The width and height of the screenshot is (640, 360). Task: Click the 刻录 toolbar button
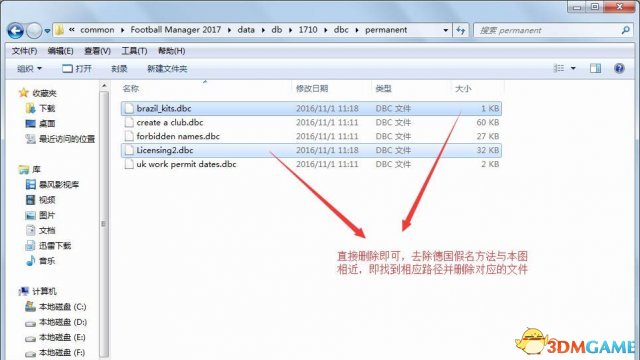[x=119, y=69]
